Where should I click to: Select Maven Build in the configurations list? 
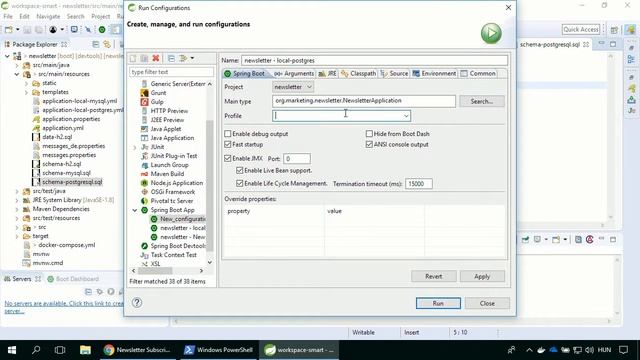(167, 174)
